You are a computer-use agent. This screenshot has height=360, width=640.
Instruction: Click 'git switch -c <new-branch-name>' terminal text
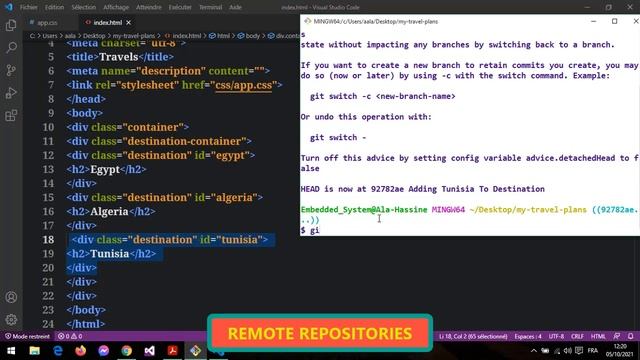[382, 96]
